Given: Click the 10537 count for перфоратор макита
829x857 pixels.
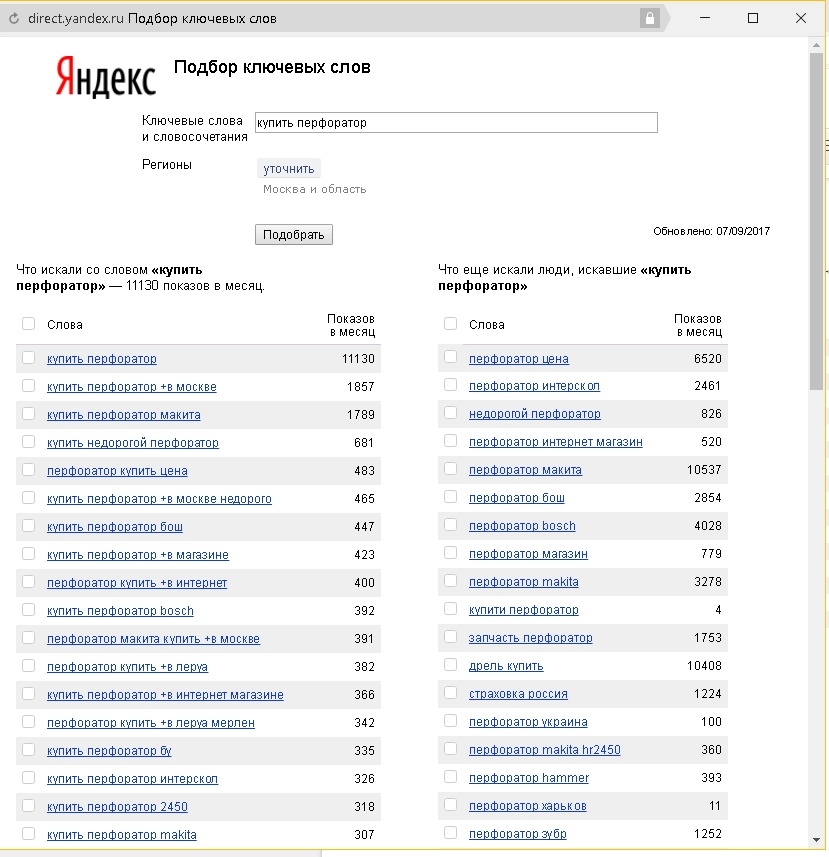Looking at the screenshot, I should coord(704,470).
